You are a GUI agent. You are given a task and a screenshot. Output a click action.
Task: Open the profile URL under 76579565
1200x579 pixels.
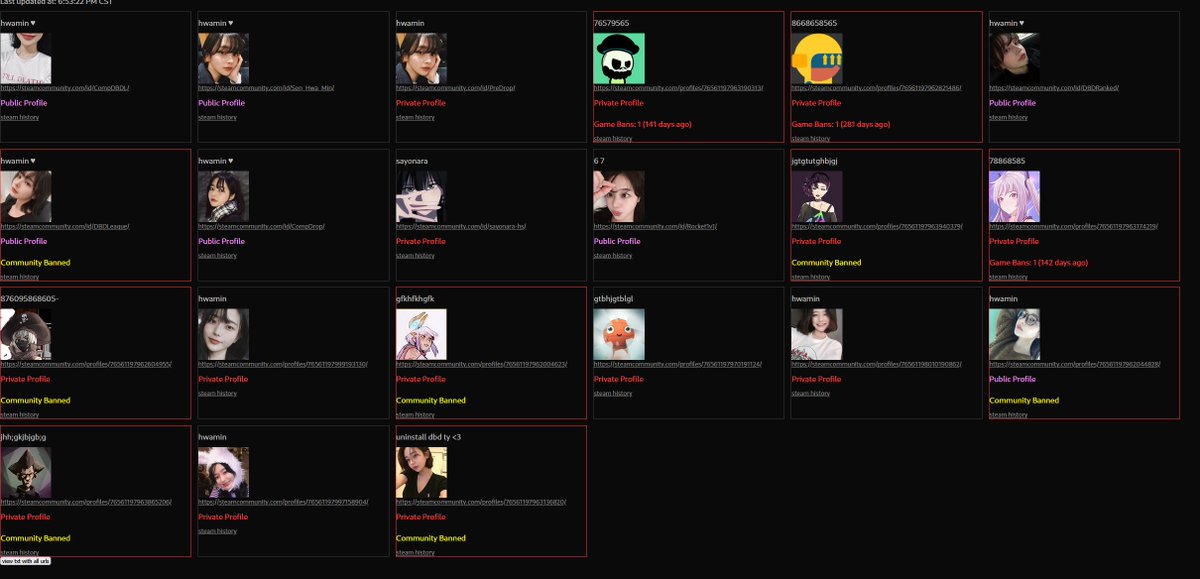(x=678, y=88)
